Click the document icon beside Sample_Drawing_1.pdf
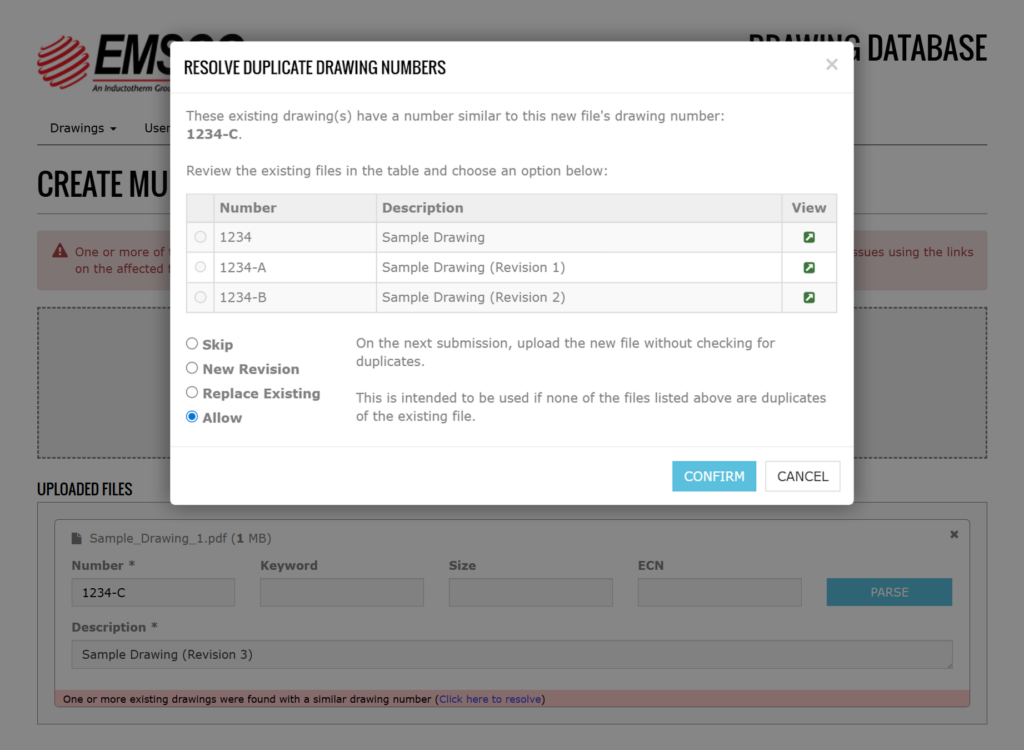Screen dimensions: 1024x750 coord(77,538)
